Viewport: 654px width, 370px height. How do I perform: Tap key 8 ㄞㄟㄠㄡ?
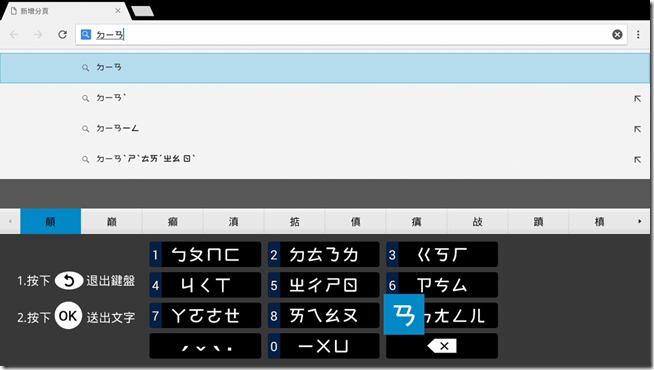(x=324, y=315)
